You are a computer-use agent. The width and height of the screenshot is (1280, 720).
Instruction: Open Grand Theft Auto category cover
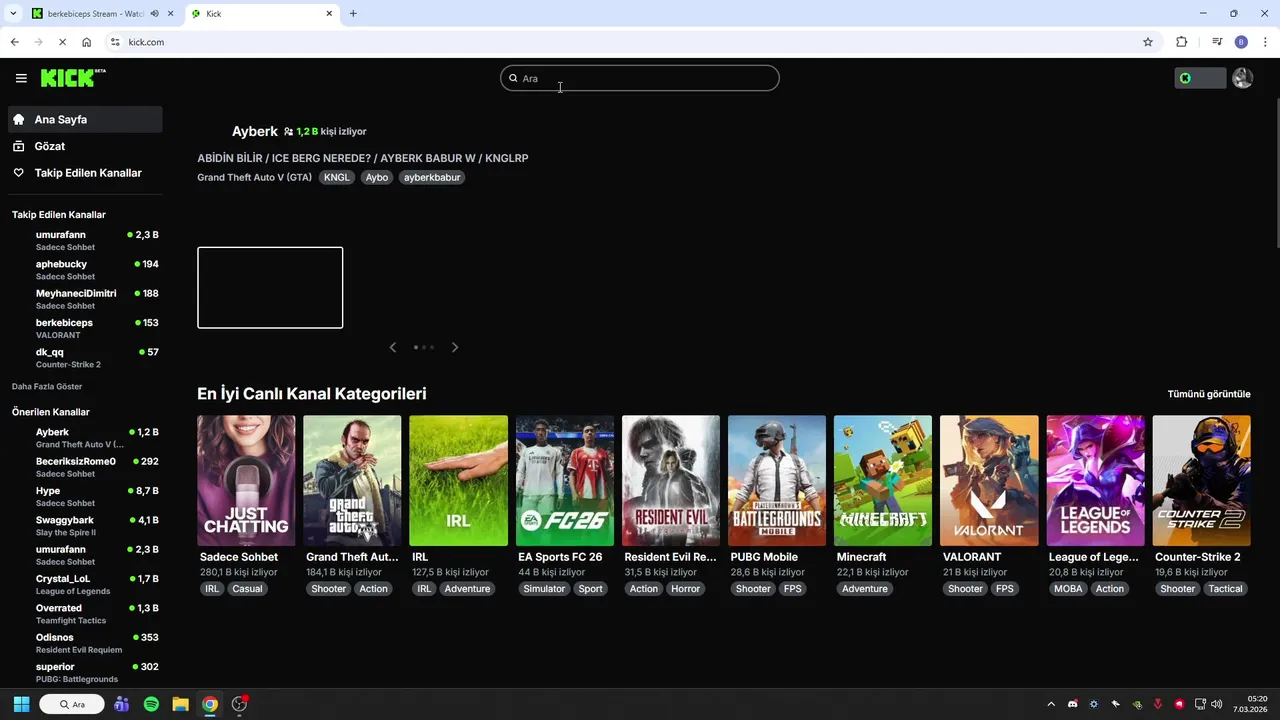(x=352, y=481)
